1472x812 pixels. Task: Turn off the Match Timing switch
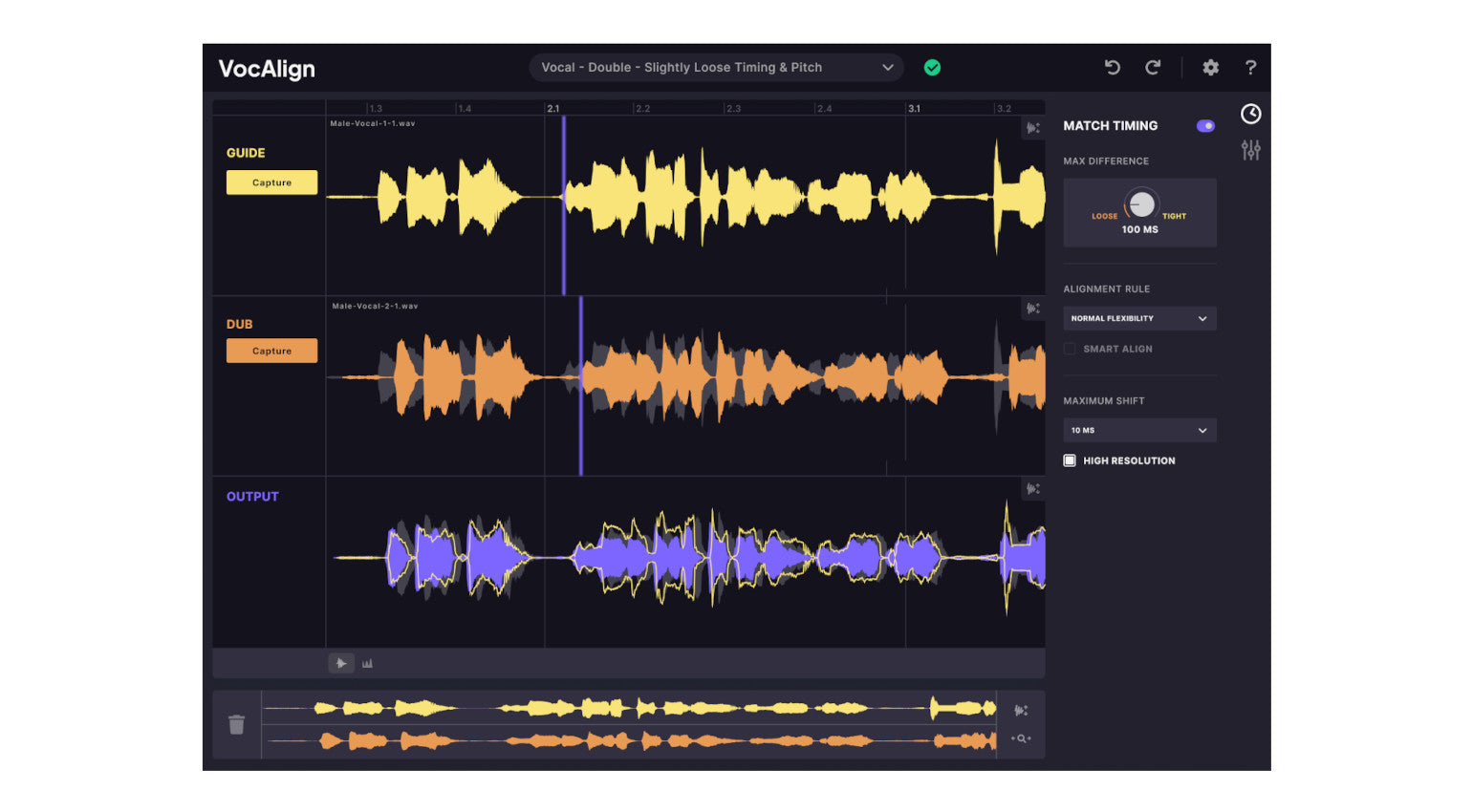pyautogui.click(x=1205, y=126)
